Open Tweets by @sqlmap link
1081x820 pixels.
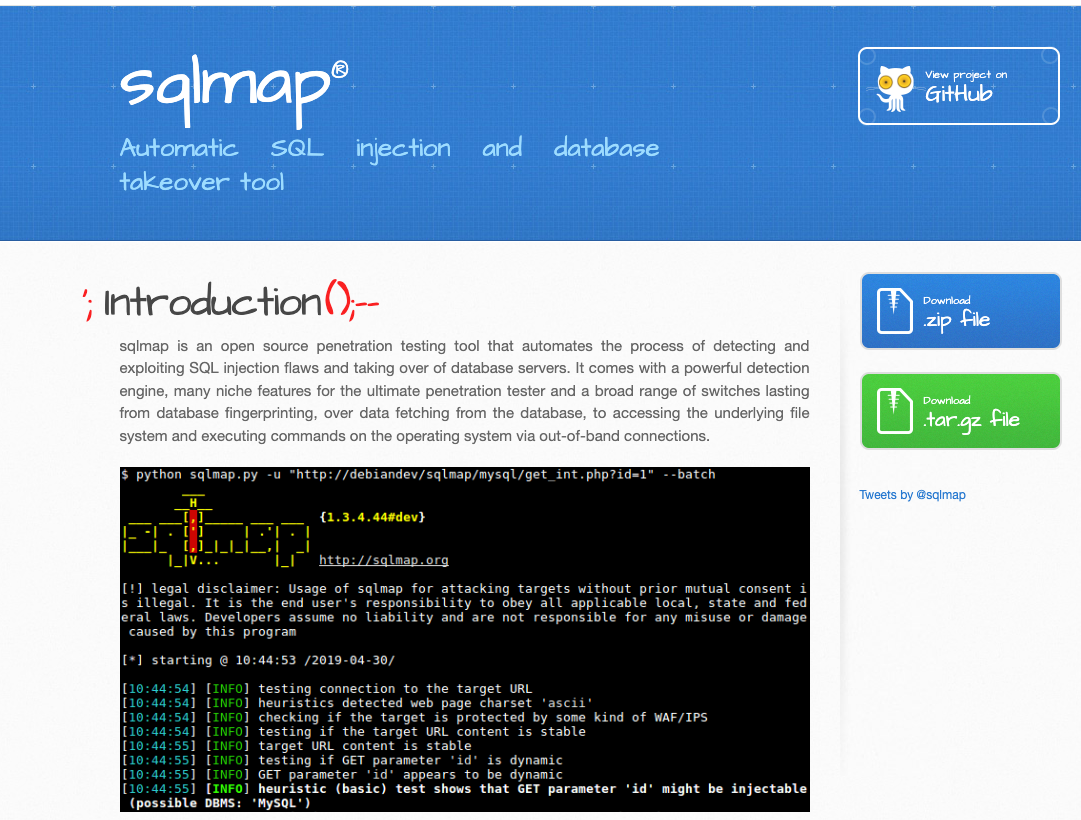912,494
